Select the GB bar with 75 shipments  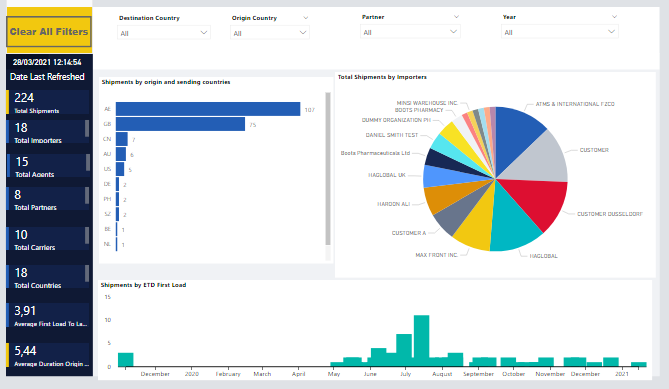(x=180, y=124)
